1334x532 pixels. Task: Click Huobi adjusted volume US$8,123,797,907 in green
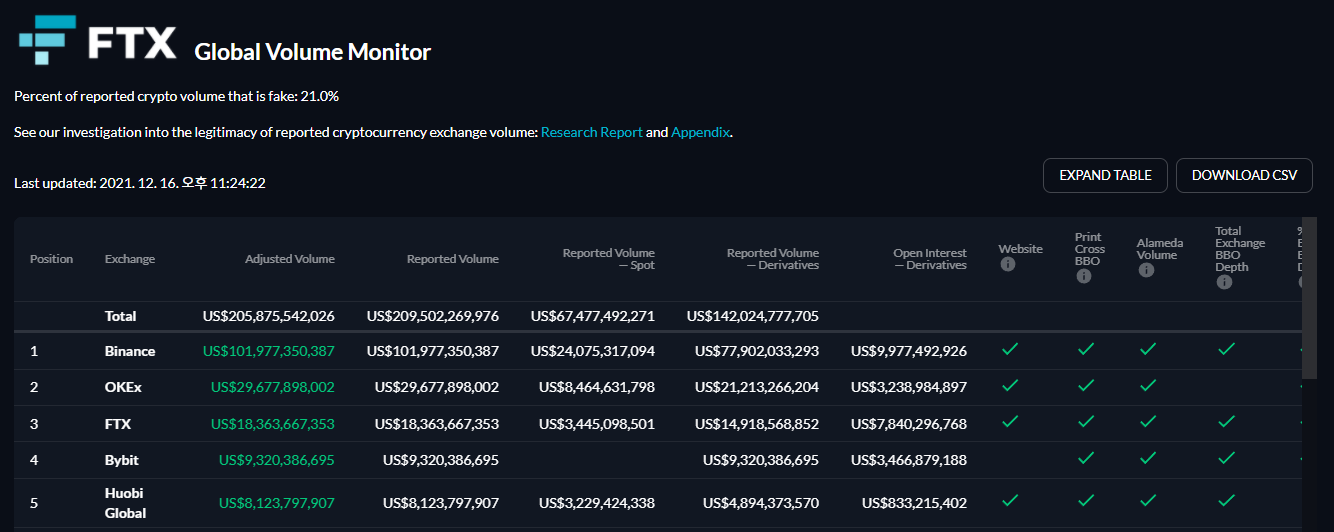(277, 503)
